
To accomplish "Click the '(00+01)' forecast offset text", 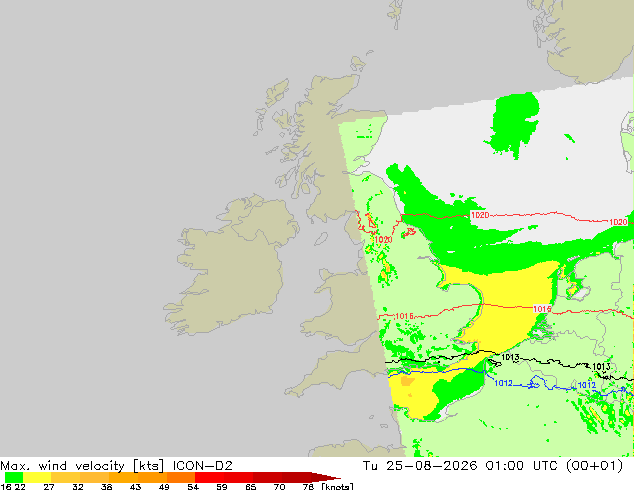I will [x=594, y=466].
